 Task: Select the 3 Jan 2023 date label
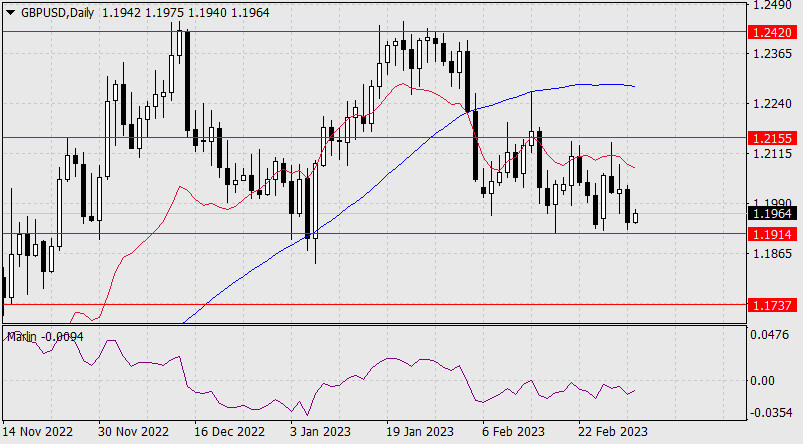[x=320, y=432]
